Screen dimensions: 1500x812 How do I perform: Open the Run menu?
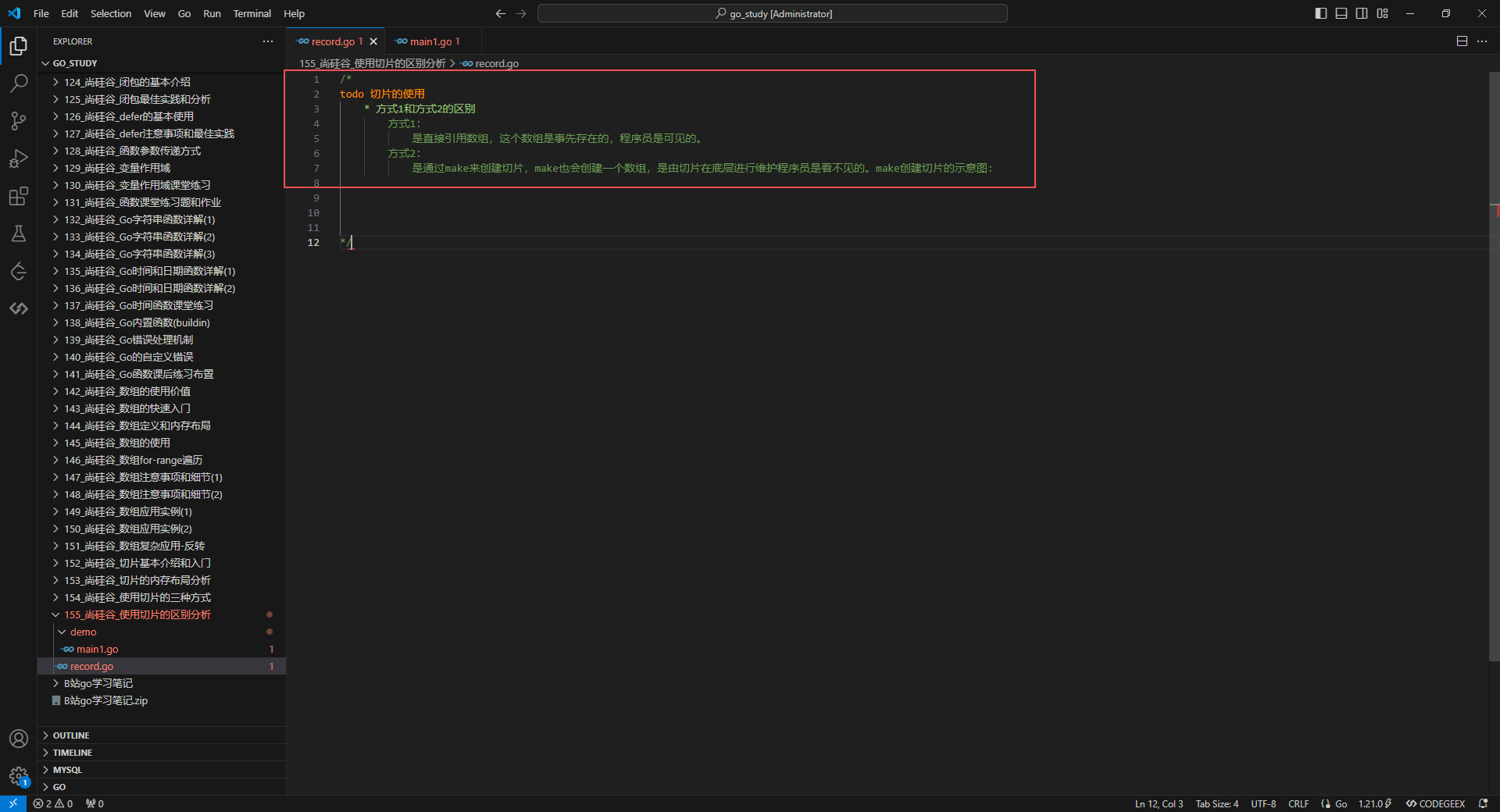click(212, 13)
